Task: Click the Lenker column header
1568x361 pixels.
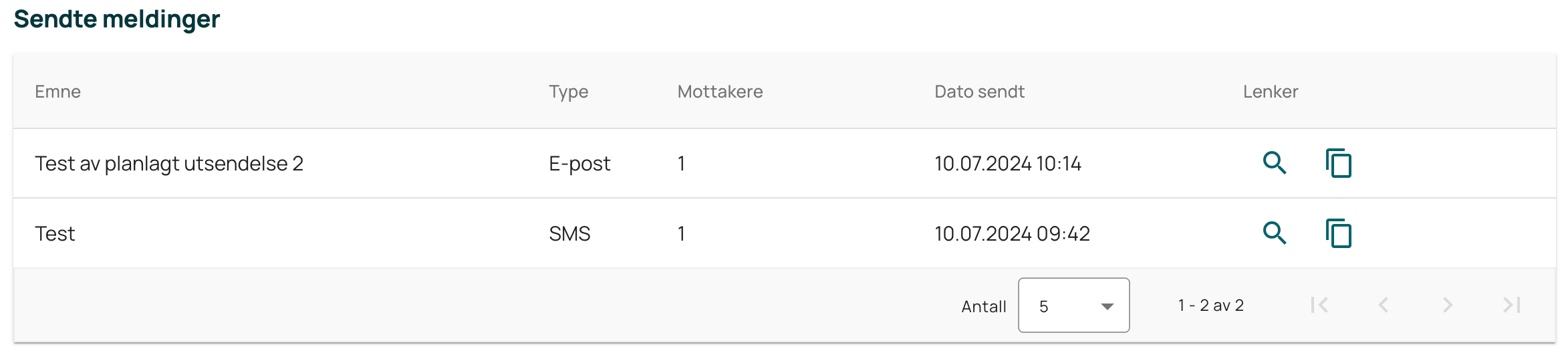Action: 1271,92
